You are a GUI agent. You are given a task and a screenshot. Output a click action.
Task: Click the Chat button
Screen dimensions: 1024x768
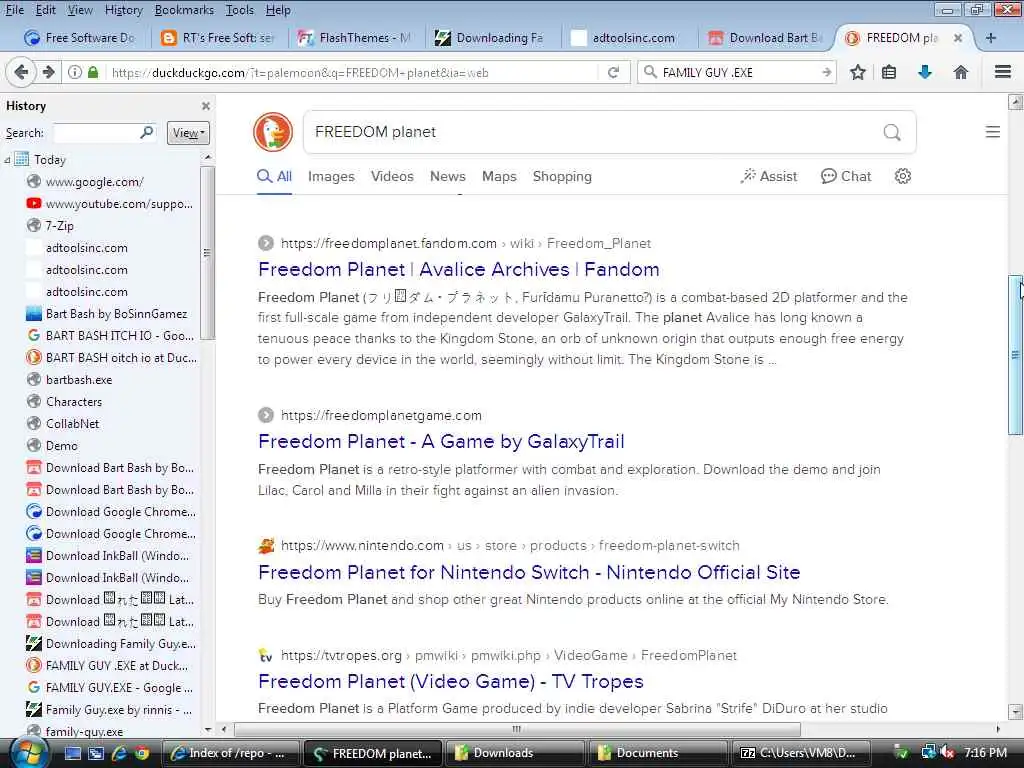point(846,176)
